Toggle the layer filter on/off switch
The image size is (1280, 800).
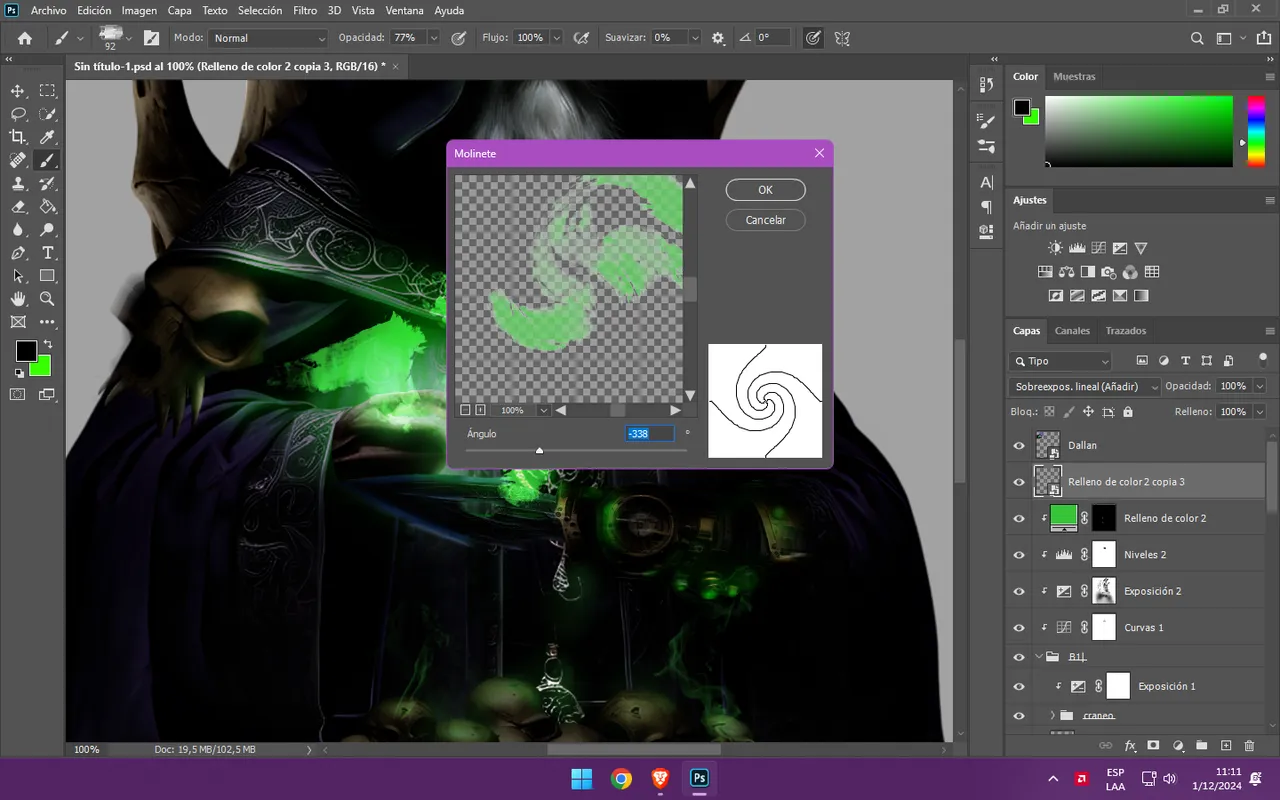click(x=1262, y=359)
